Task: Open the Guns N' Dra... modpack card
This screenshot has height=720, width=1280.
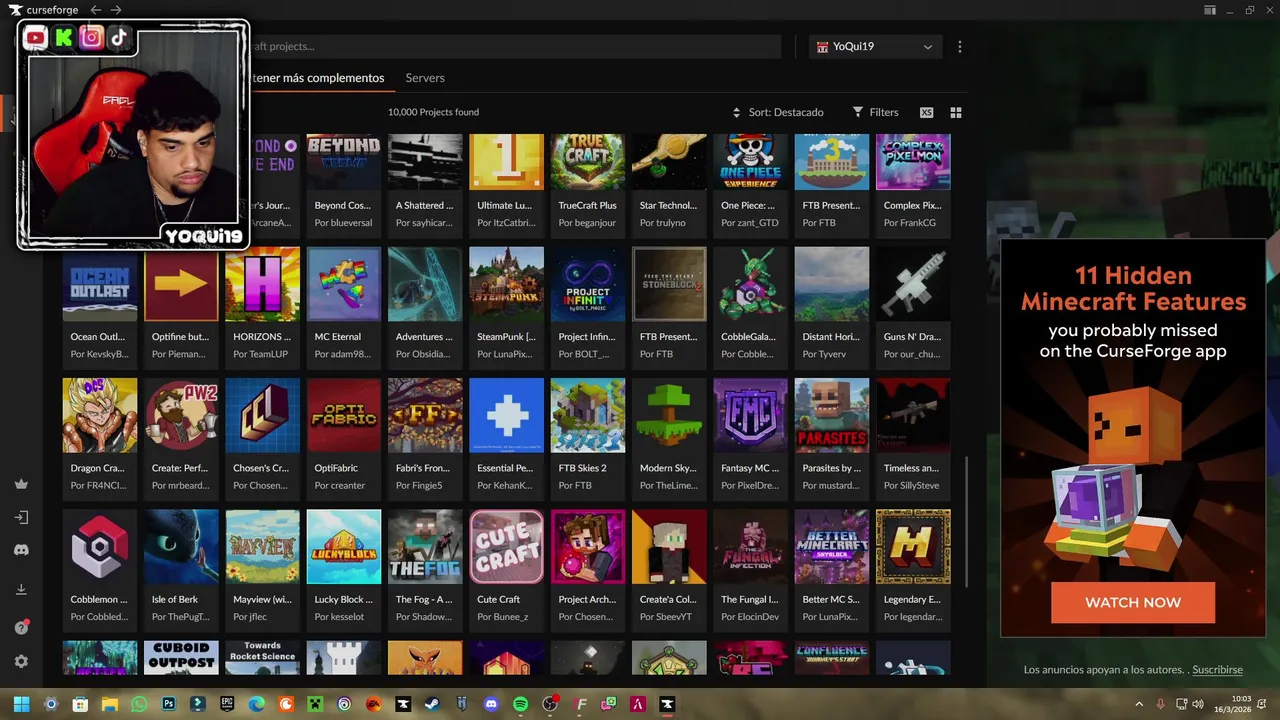Action: pos(913,307)
